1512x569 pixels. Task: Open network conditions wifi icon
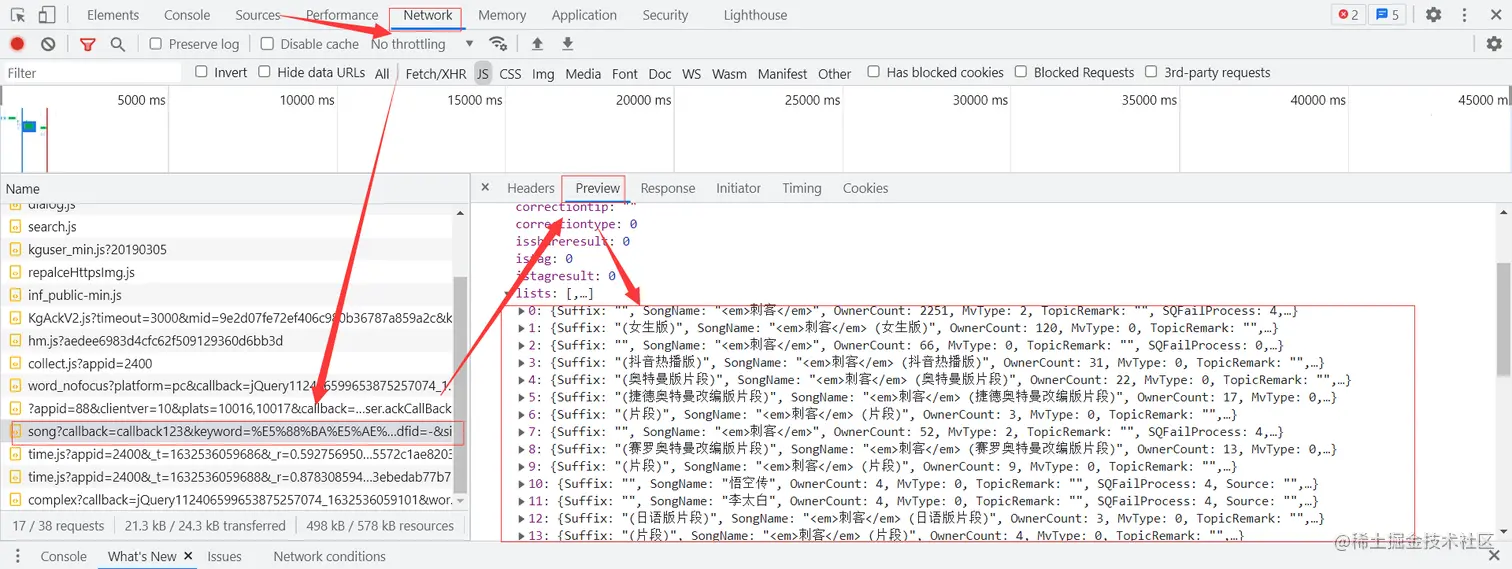[x=498, y=44]
